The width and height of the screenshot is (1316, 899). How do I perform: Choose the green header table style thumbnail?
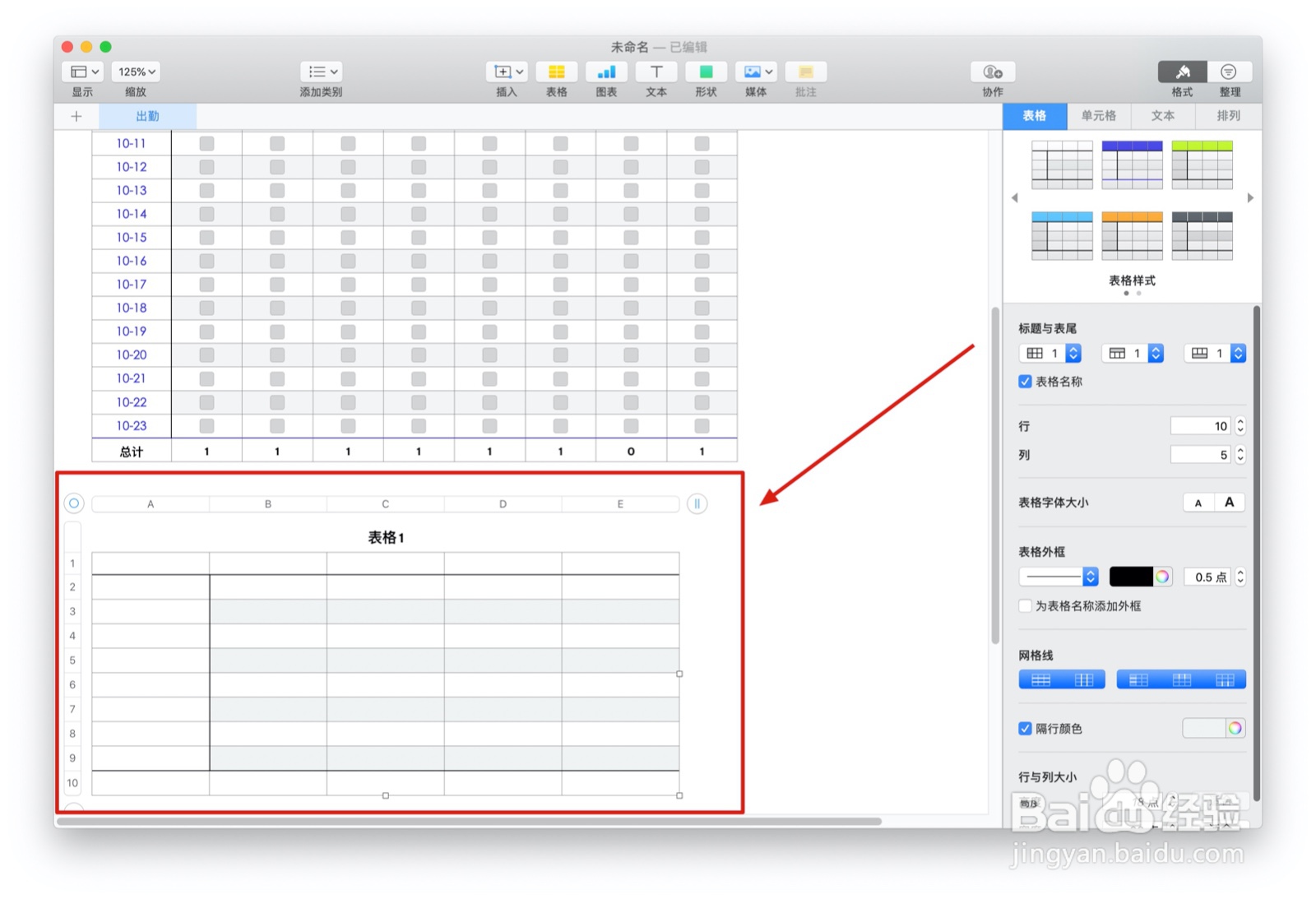(1202, 165)
